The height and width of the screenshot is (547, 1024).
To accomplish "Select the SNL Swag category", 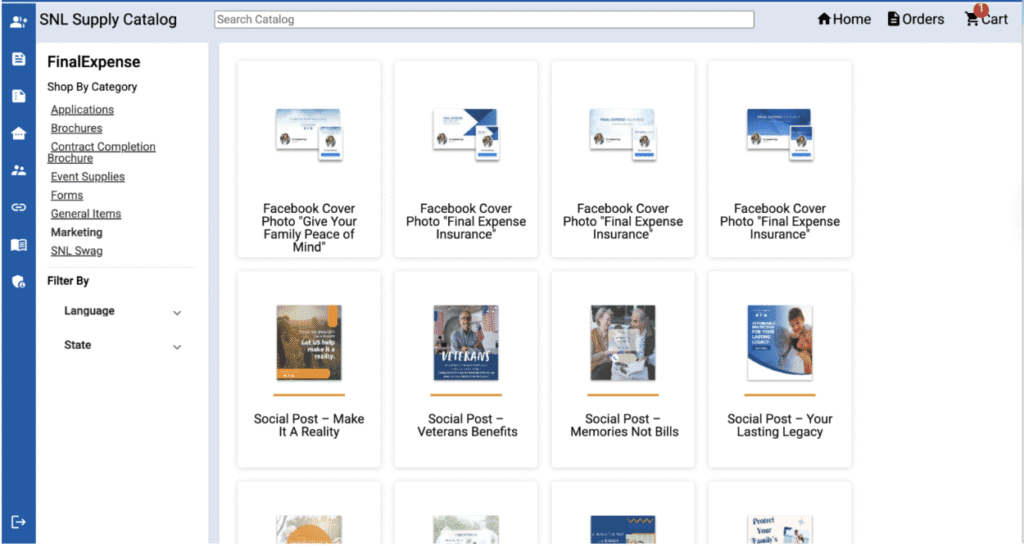I will tap(76, 251).
